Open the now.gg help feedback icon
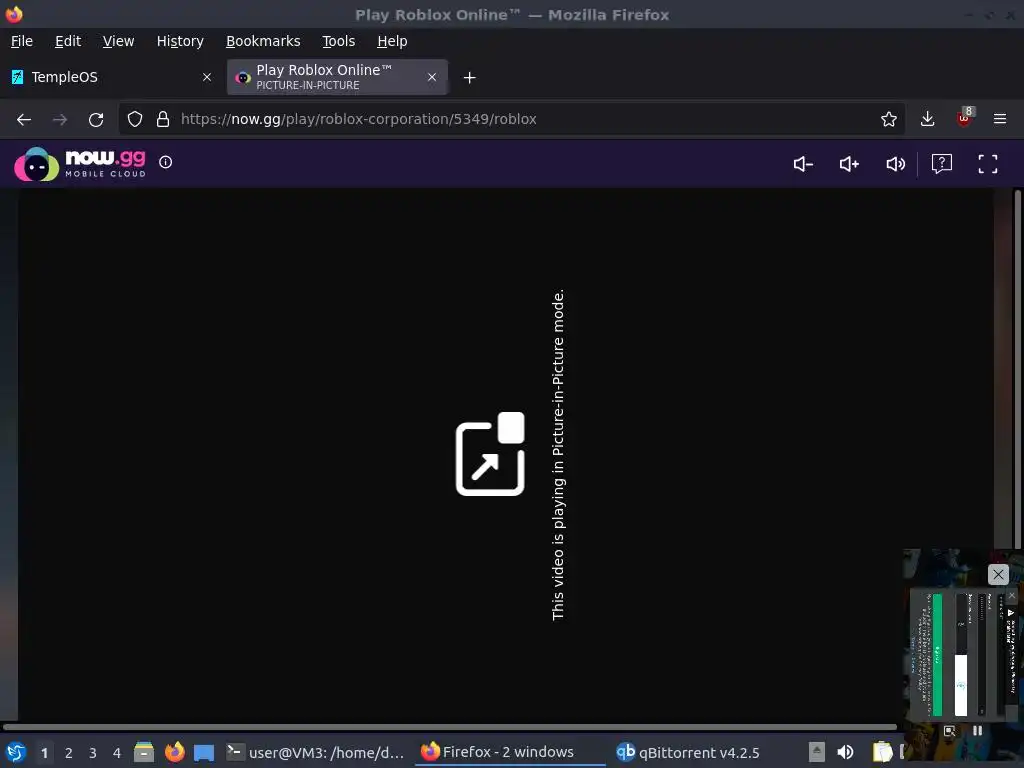Viewport: 1024px width, 768px height. coord(942,164)
